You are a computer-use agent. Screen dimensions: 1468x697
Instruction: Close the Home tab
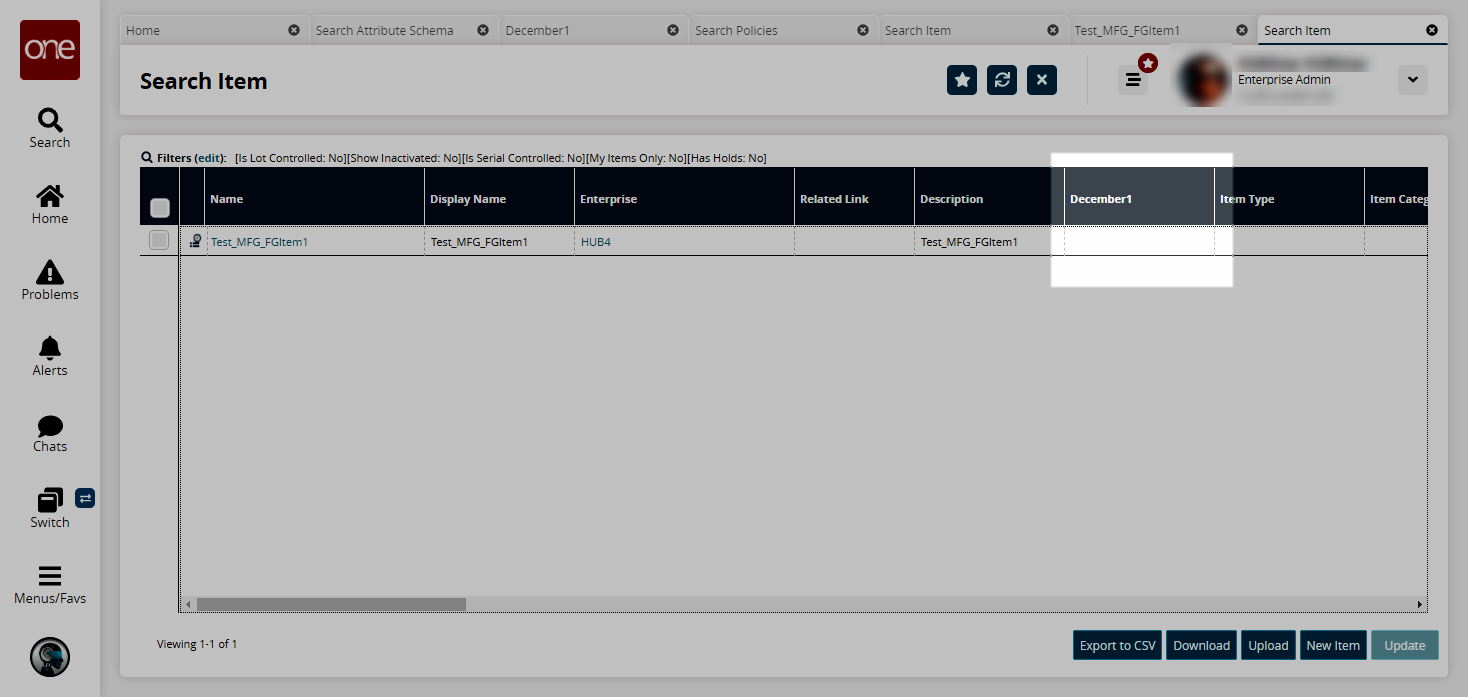point(294,30)
